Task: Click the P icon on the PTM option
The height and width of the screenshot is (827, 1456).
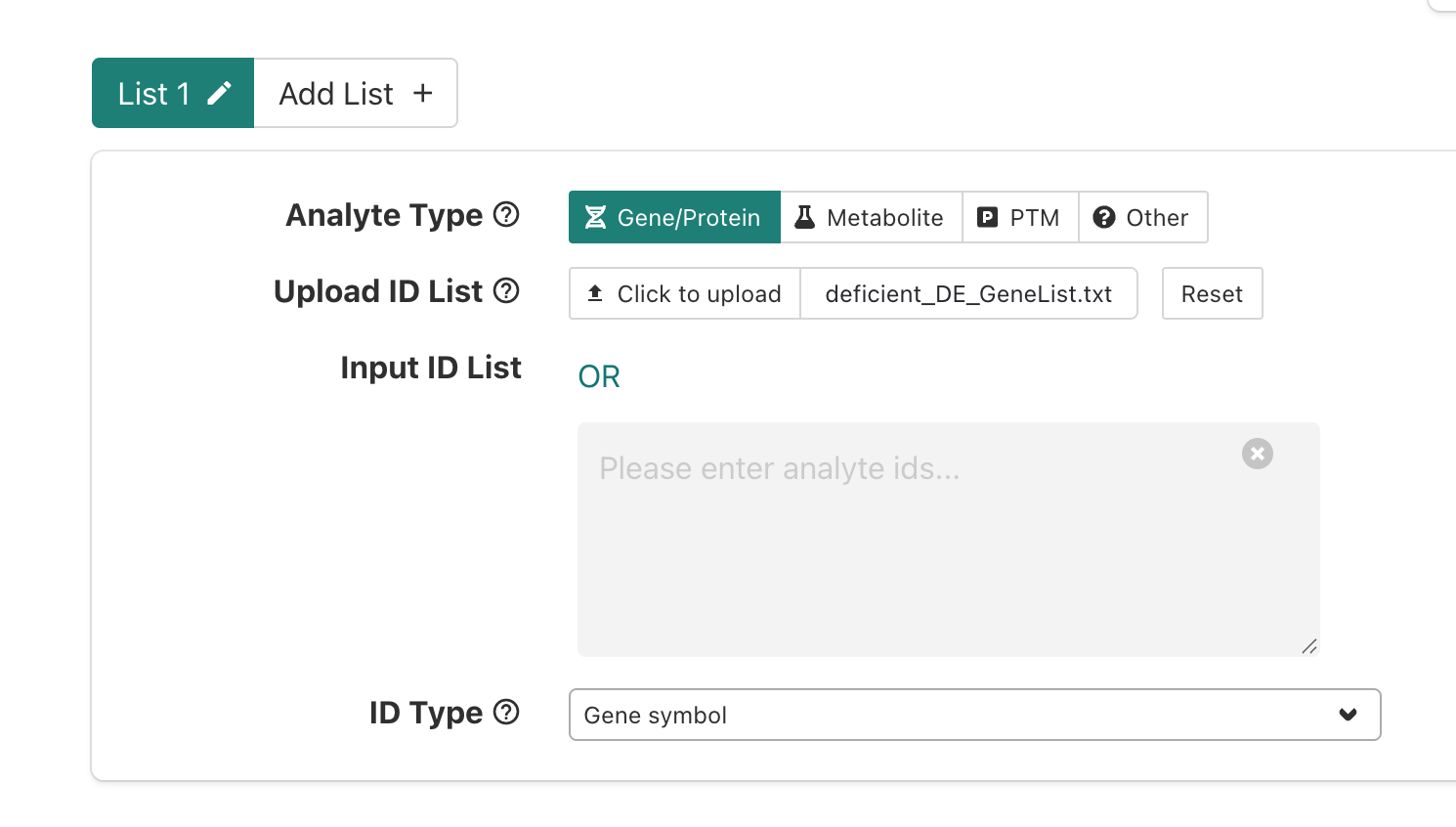Action: point(987,217)
